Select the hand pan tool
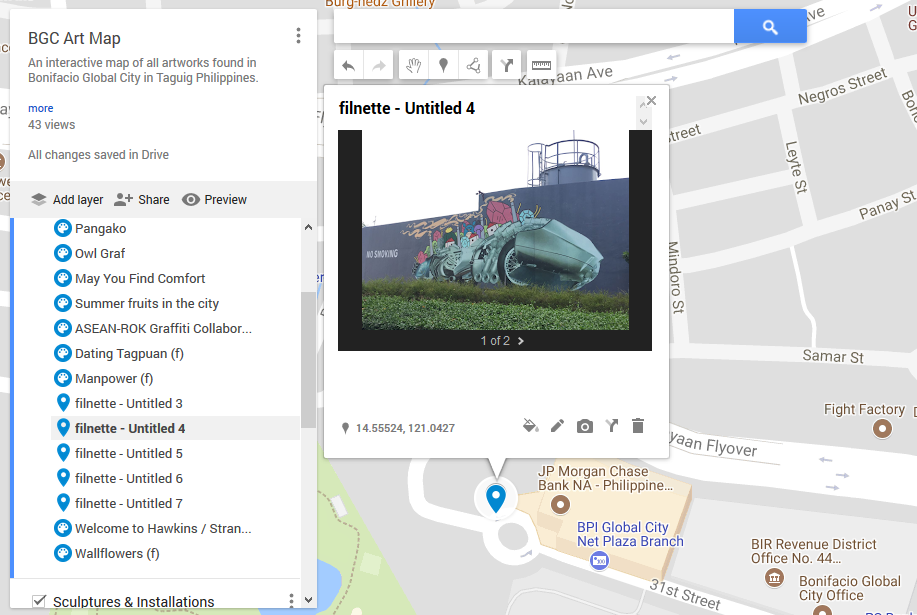 (x=413, y=65)
